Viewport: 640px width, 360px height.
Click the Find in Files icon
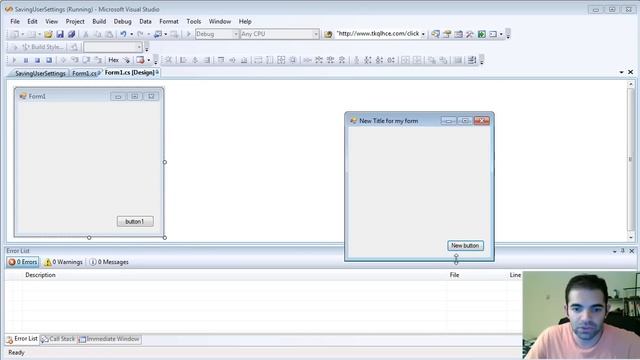click(x=328, y=34)
